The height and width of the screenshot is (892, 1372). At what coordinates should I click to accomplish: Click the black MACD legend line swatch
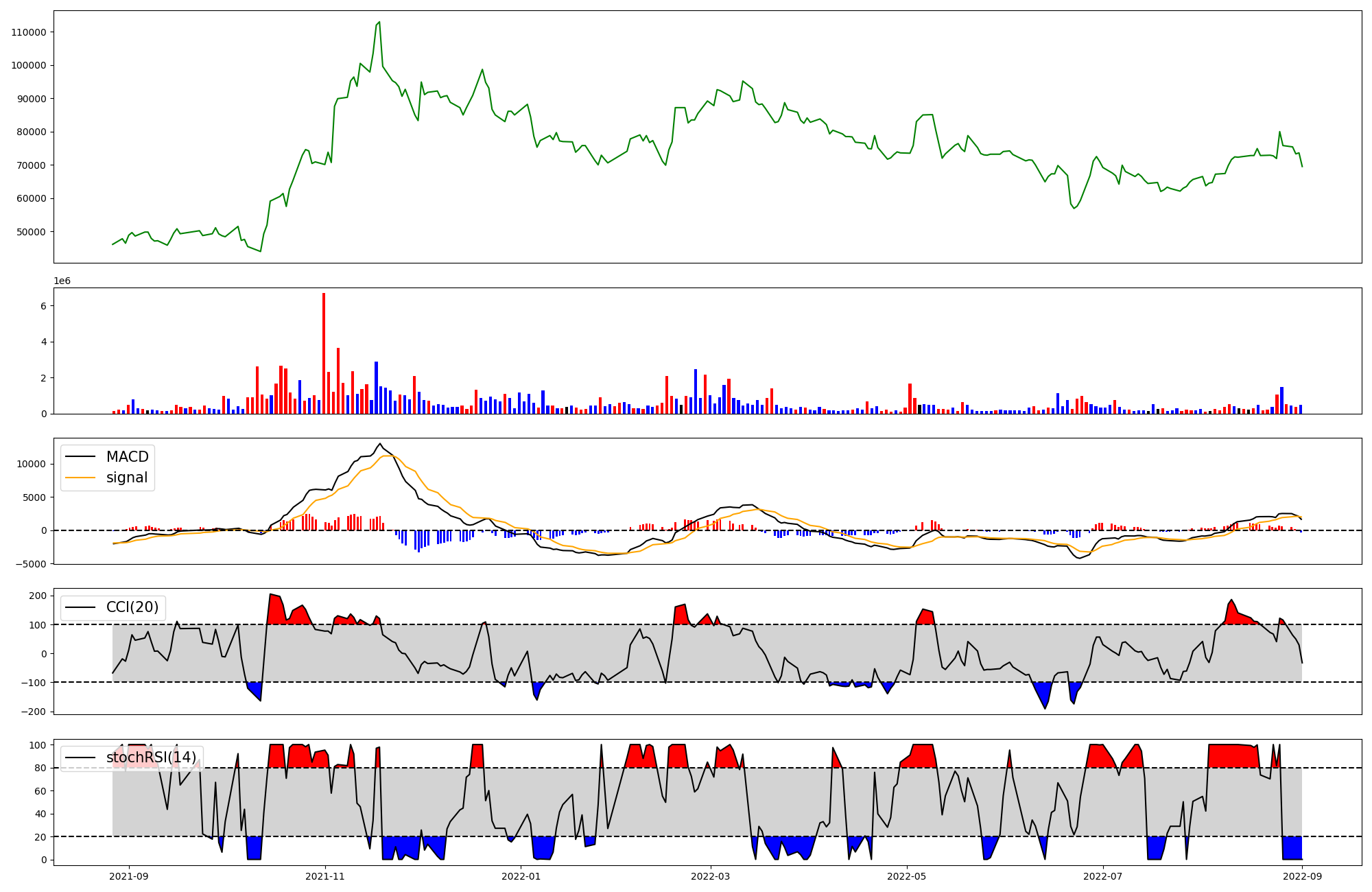80,457
